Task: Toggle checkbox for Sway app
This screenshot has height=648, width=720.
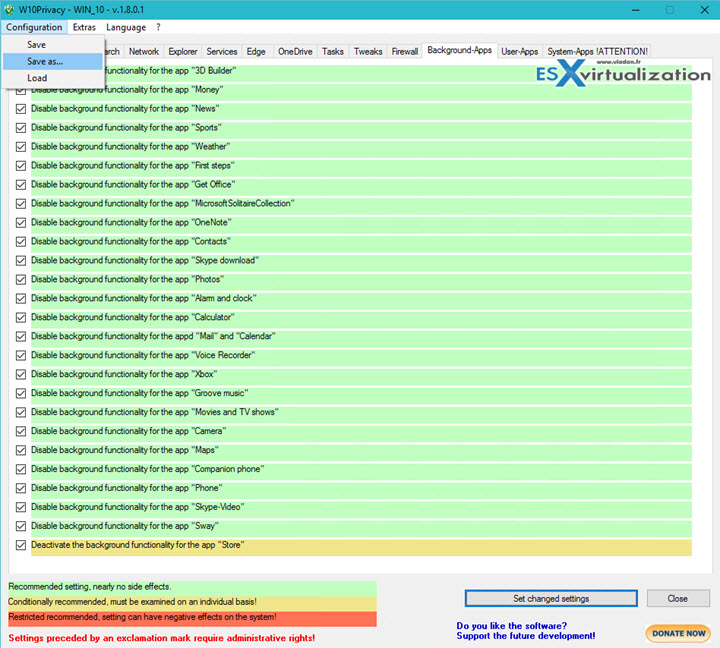Action: 21,526
